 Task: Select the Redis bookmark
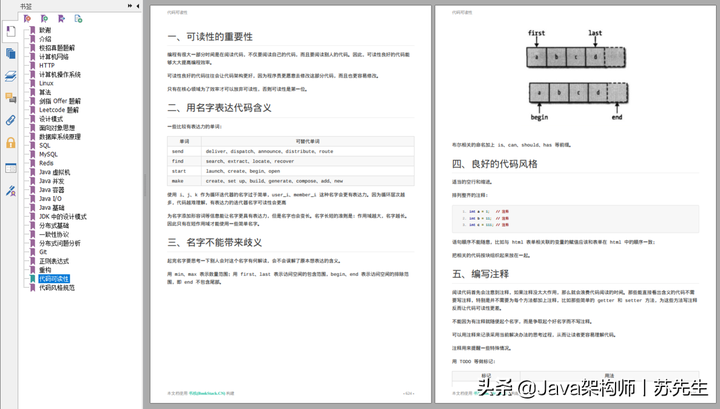tap(46, 163)
